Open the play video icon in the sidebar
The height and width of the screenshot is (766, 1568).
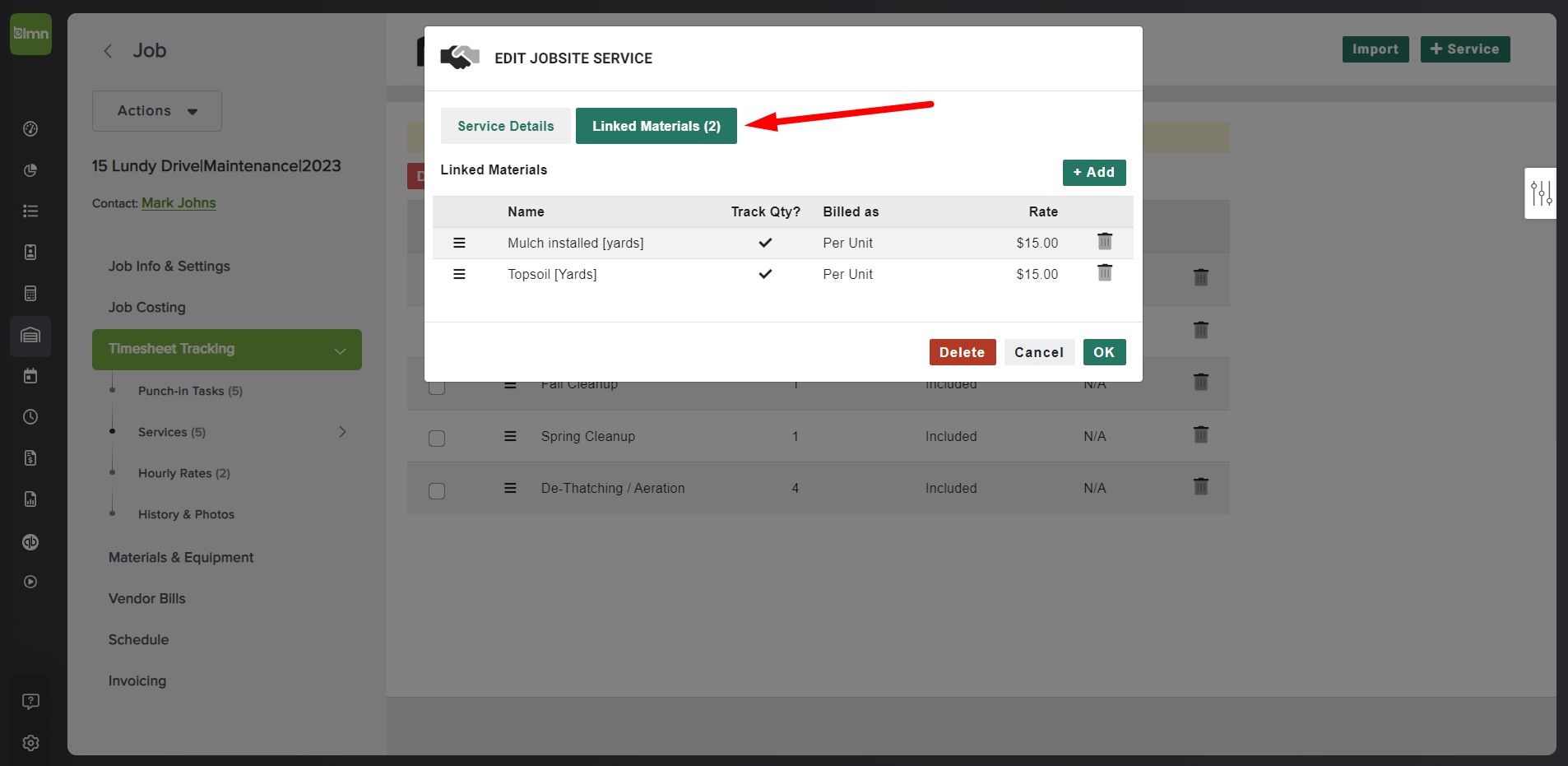pyautogui.click(x=30, y=582)
